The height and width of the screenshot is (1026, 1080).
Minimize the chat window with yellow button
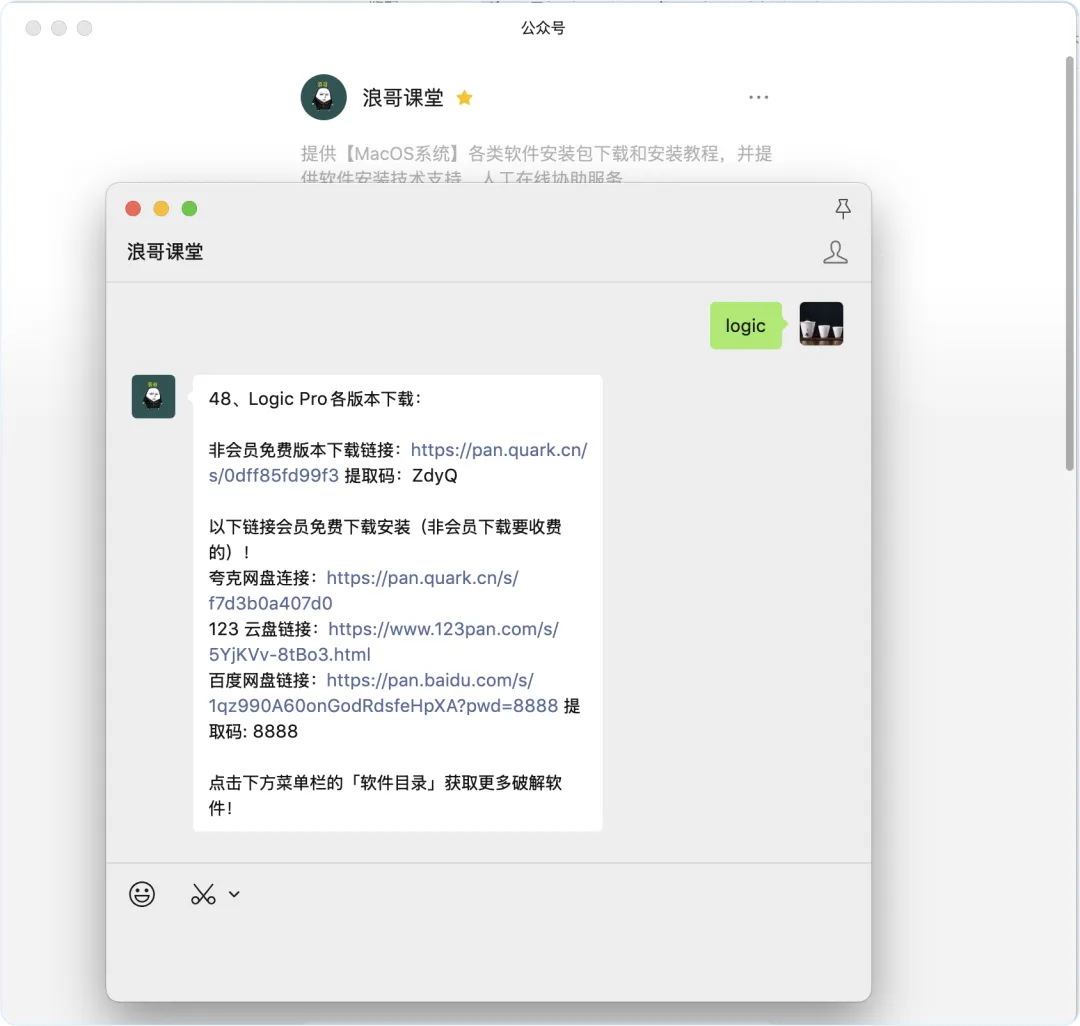click(161, 209)
